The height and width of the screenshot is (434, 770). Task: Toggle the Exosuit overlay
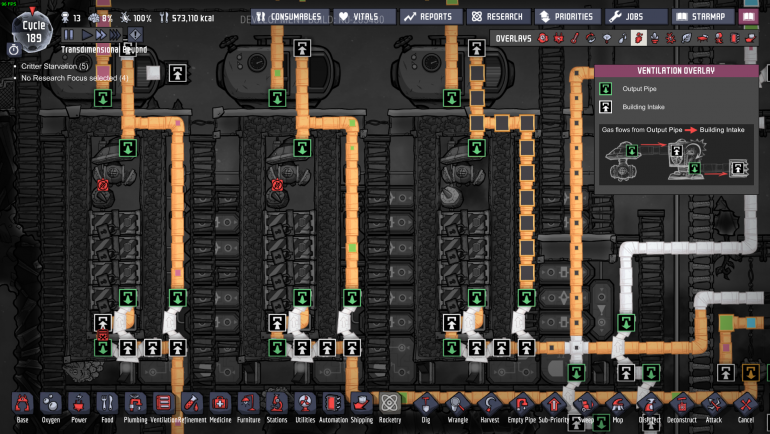pos(718,38)
